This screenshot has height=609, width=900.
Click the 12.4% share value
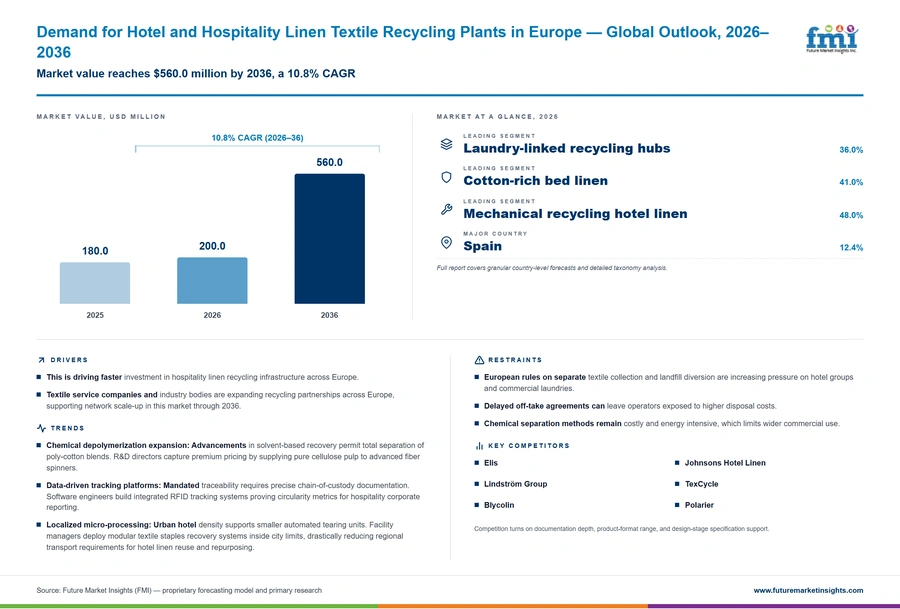[x=851, y=247]
